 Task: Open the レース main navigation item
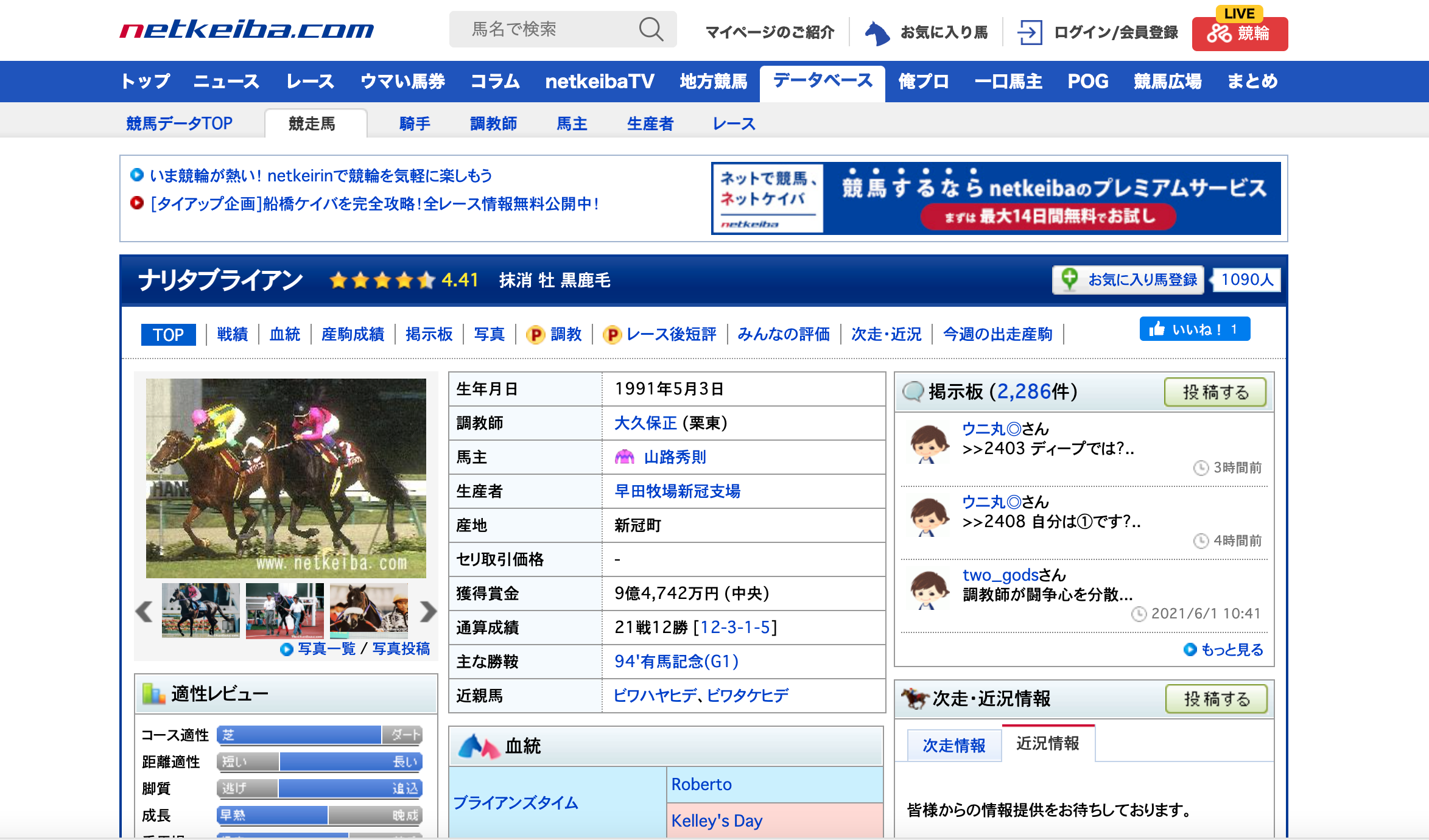click(311, 82)
